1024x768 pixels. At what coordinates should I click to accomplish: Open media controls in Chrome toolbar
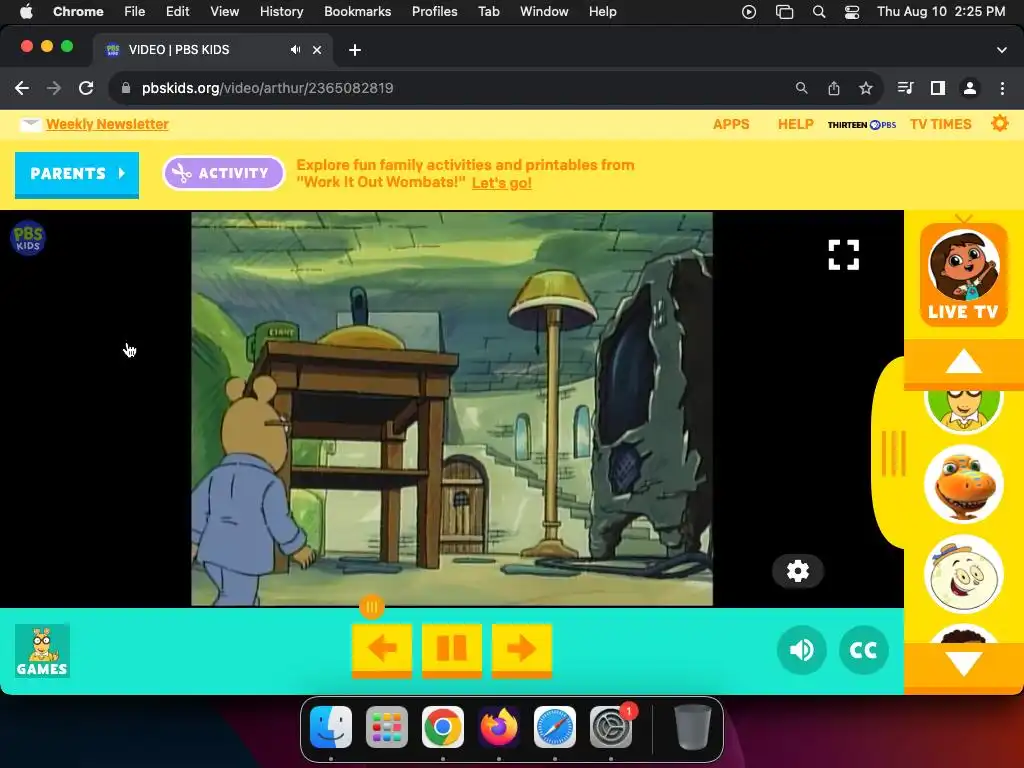pyautogui.click(x=905, y=88)
